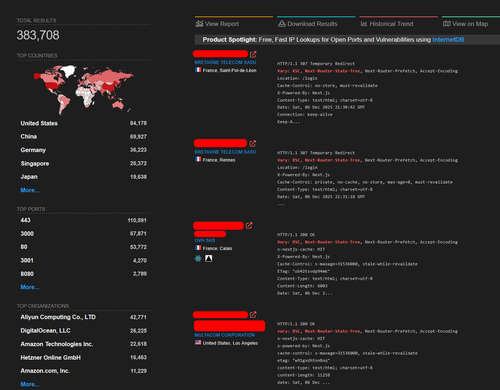The height and width of the screenshot is (390, 500).
Task: Click the total results number 383,708
Action: pyautogui.click(x=38, y=35)
